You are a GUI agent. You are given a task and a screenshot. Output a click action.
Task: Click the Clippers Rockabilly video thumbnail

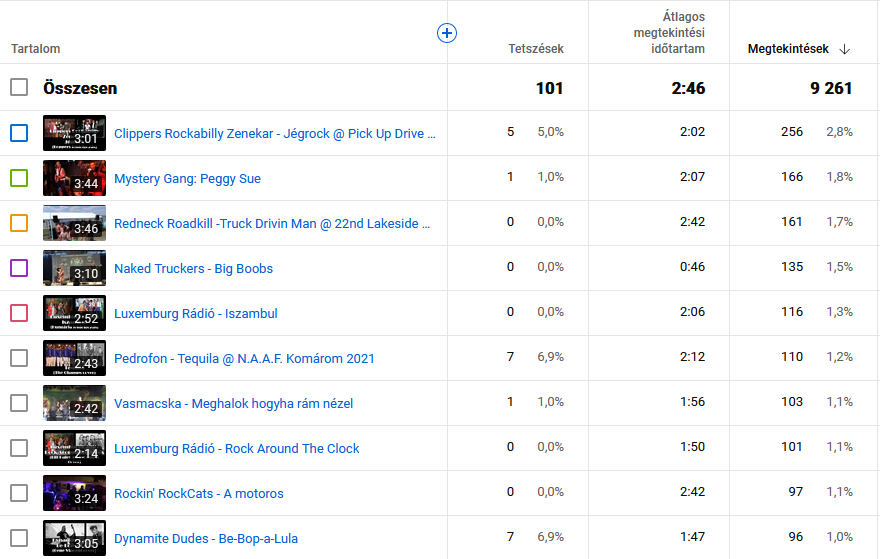pyautogui.click(x=74, y=133)
